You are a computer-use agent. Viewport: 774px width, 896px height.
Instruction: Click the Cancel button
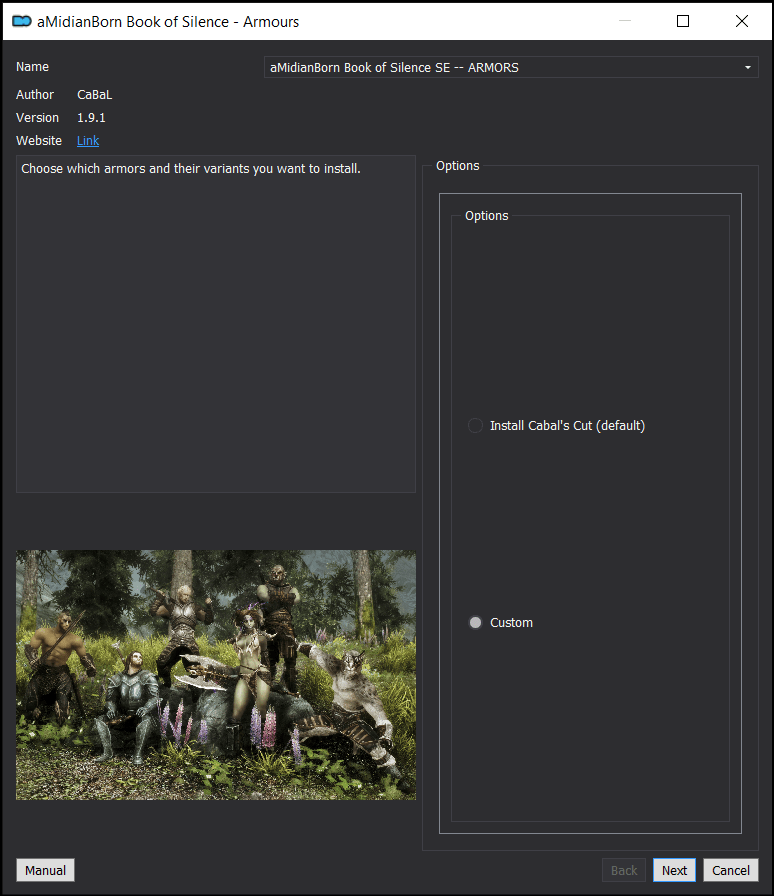tap(731, 870)
